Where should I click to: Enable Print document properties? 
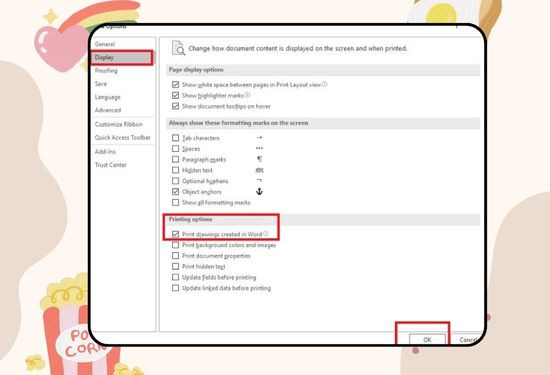[x=175, y=256]
